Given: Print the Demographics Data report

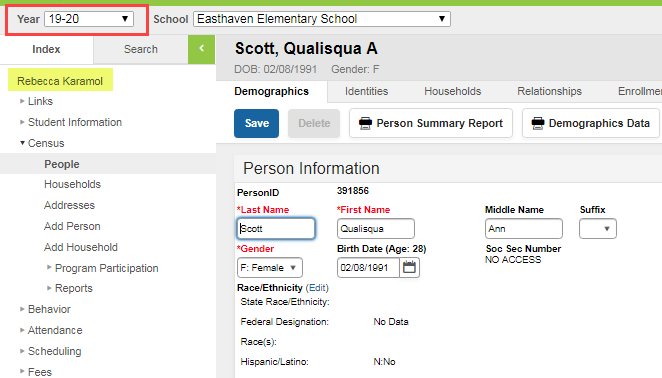Looking at the screenshot, I should 591,123.
